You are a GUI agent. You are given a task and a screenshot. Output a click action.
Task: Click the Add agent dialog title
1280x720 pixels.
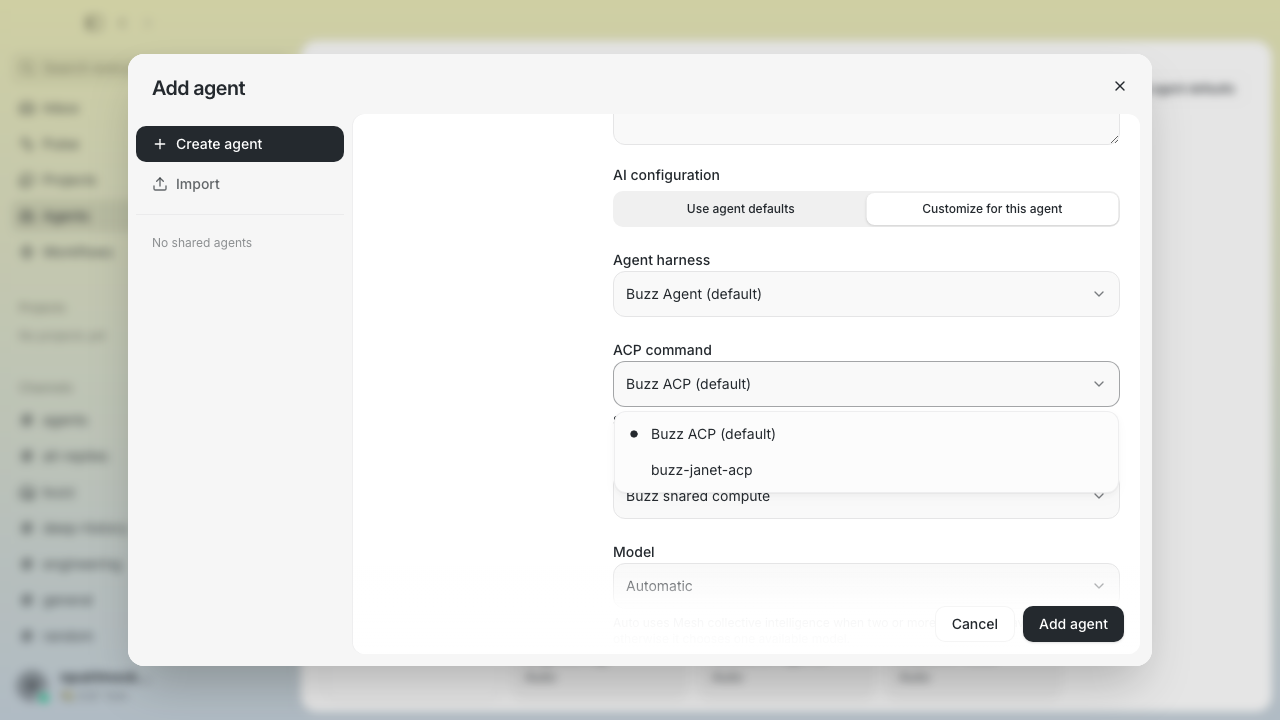click(x=198, y=88)
